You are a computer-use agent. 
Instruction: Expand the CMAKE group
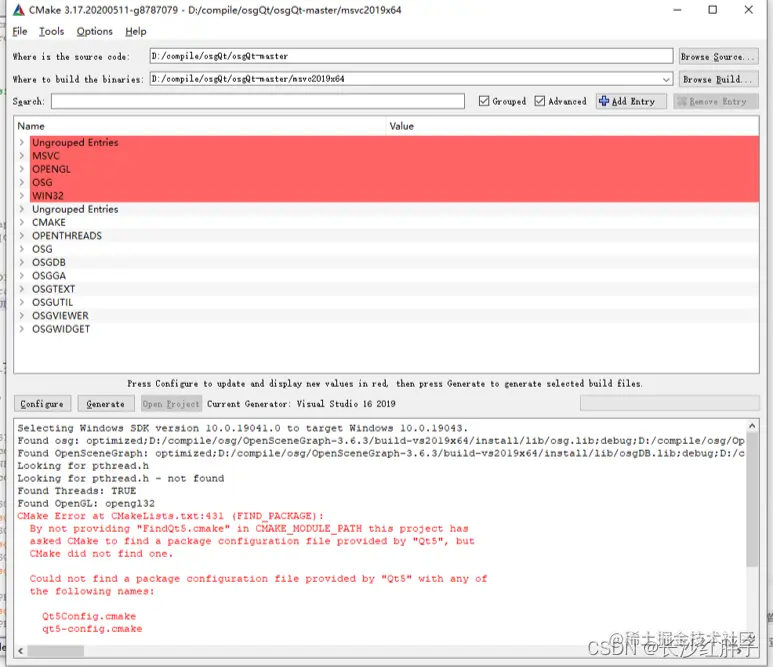22,222
